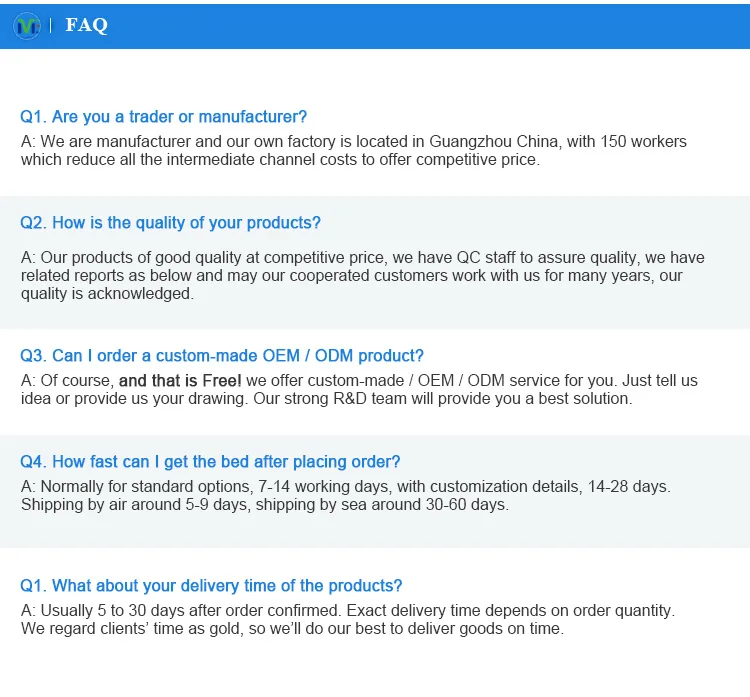Screen dimensions: 750x697
Task: Click the shipping by air and sea line
Action: 265,505
